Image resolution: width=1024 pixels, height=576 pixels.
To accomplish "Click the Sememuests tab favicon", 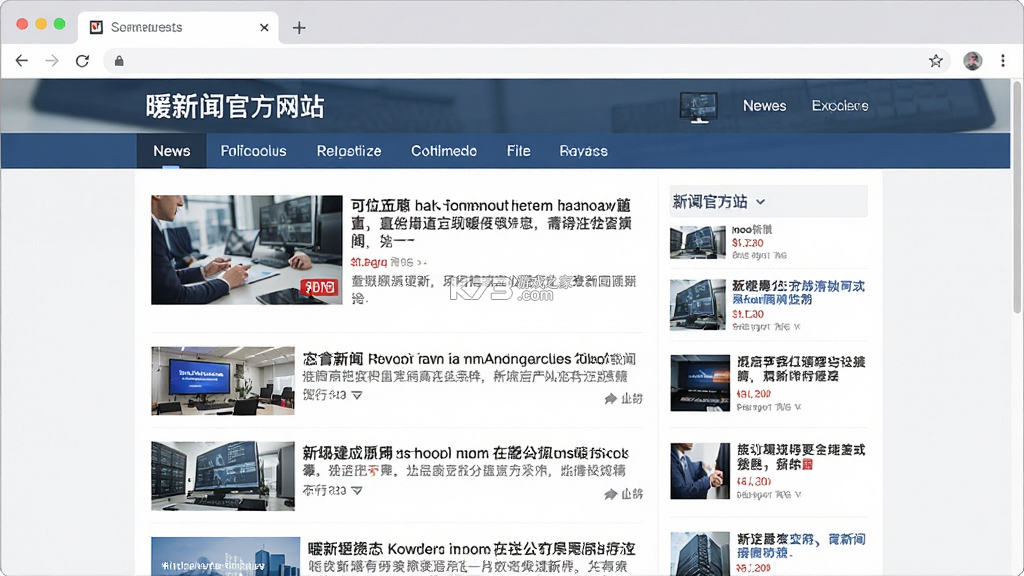I will [x=96, y=27].
